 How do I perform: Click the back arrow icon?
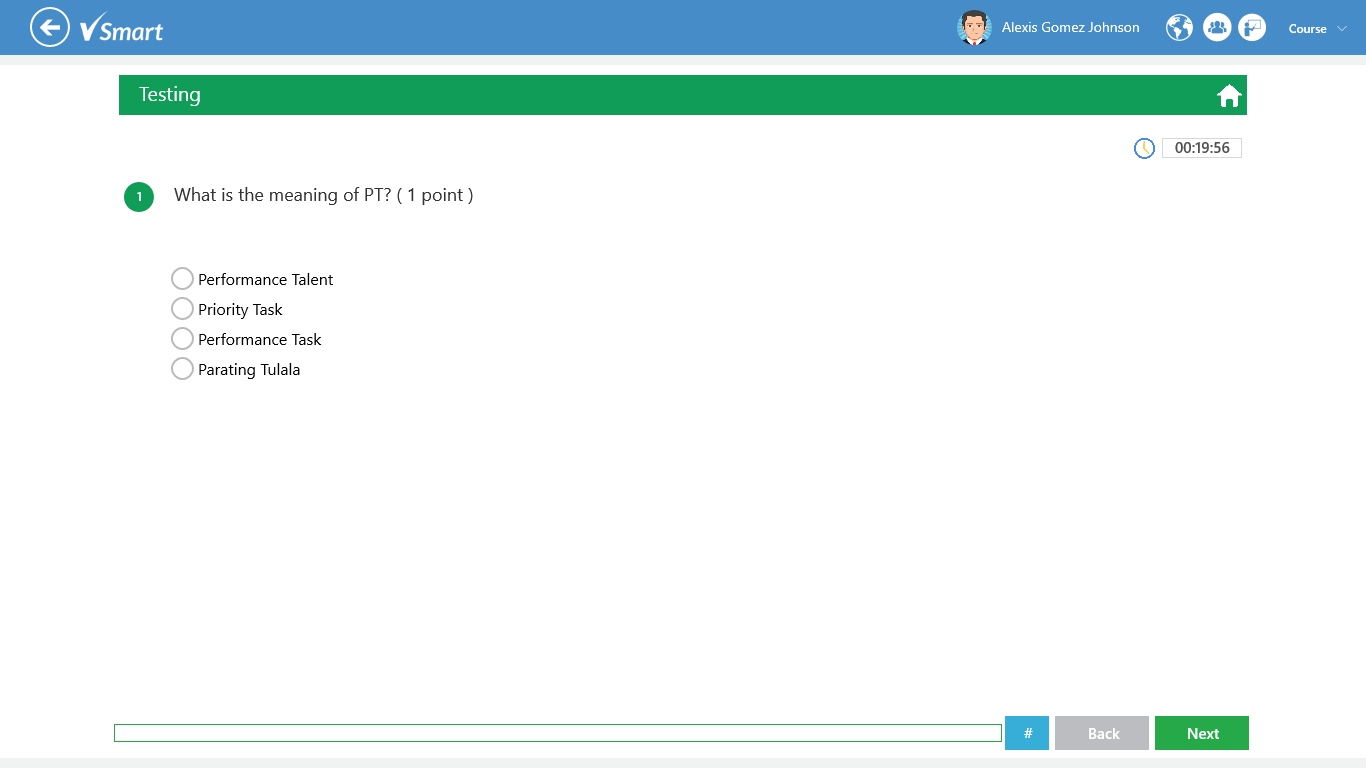click(x=49, y=27)
